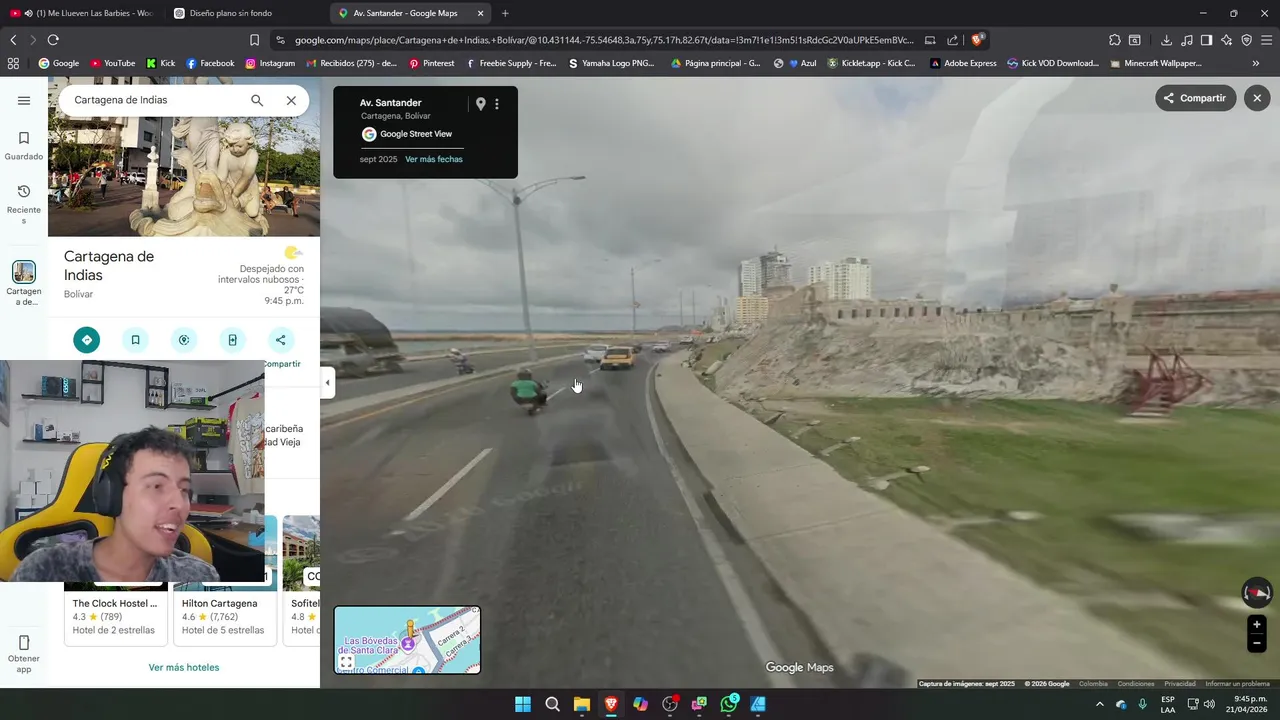Open Adobe Express bookmark
Image resolution: width=1280 pixels, height=720 pixels.
tap(963, 63)
